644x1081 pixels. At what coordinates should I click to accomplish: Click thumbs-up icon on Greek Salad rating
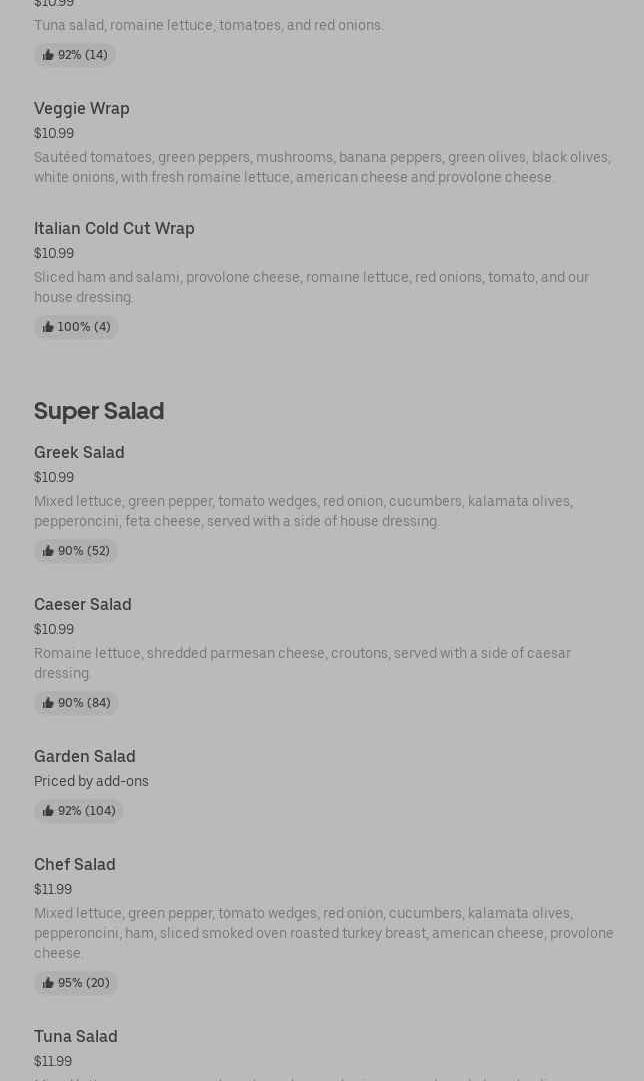(x=48, y=551)
